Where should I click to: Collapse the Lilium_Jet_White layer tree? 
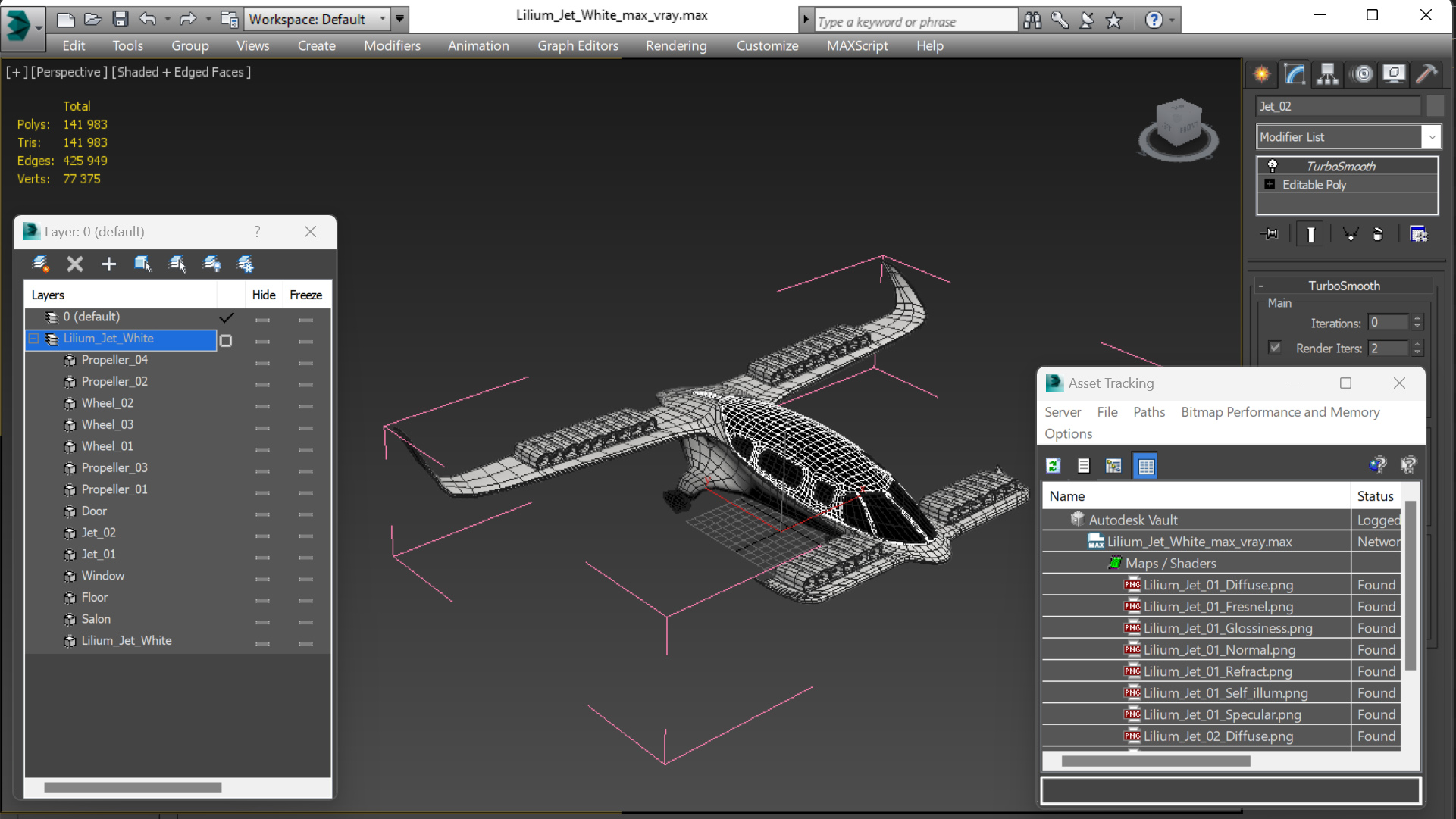[x=33, y=339]
